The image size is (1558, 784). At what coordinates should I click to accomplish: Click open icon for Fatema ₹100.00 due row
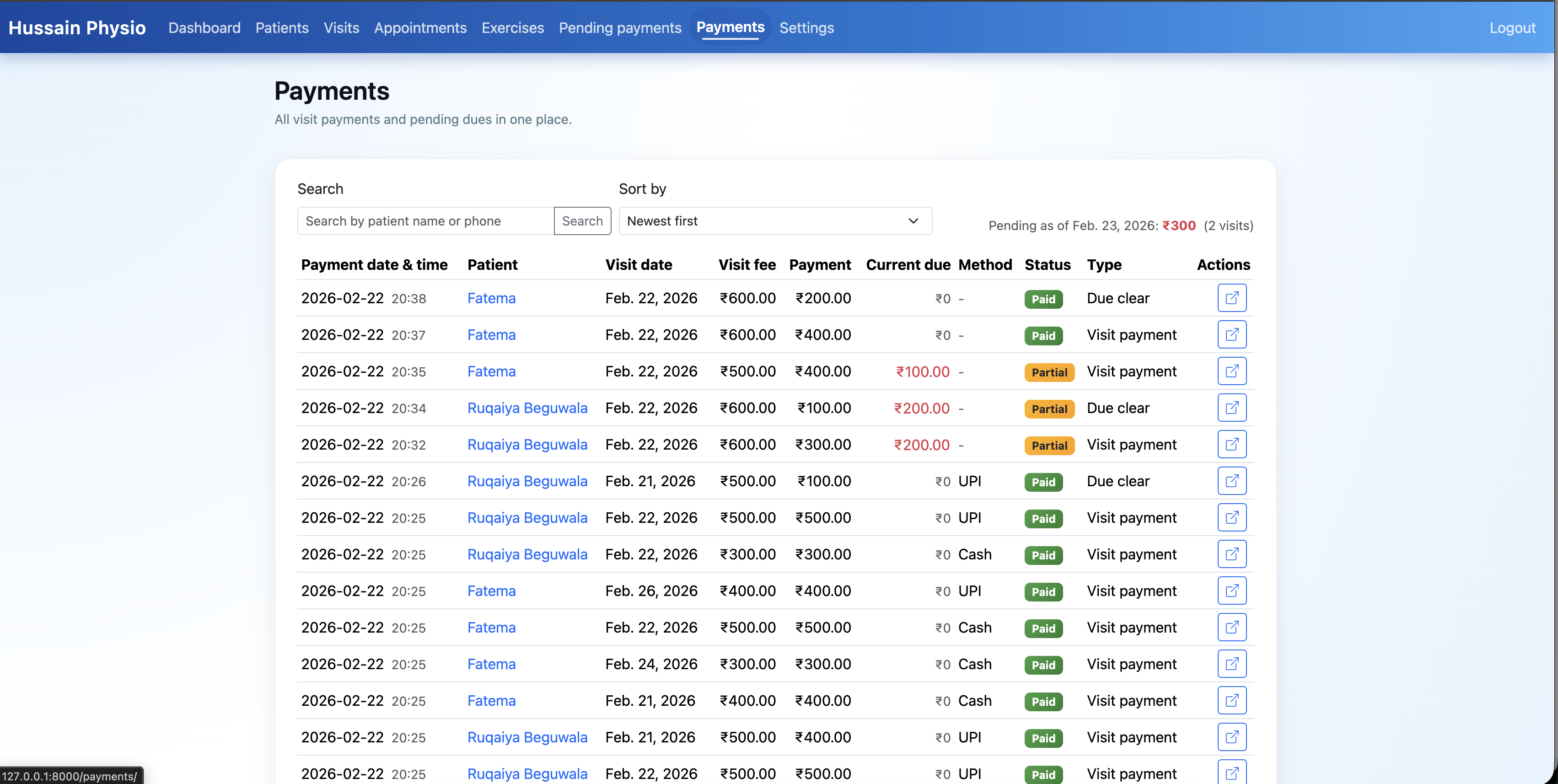[x=1231, y=371]
